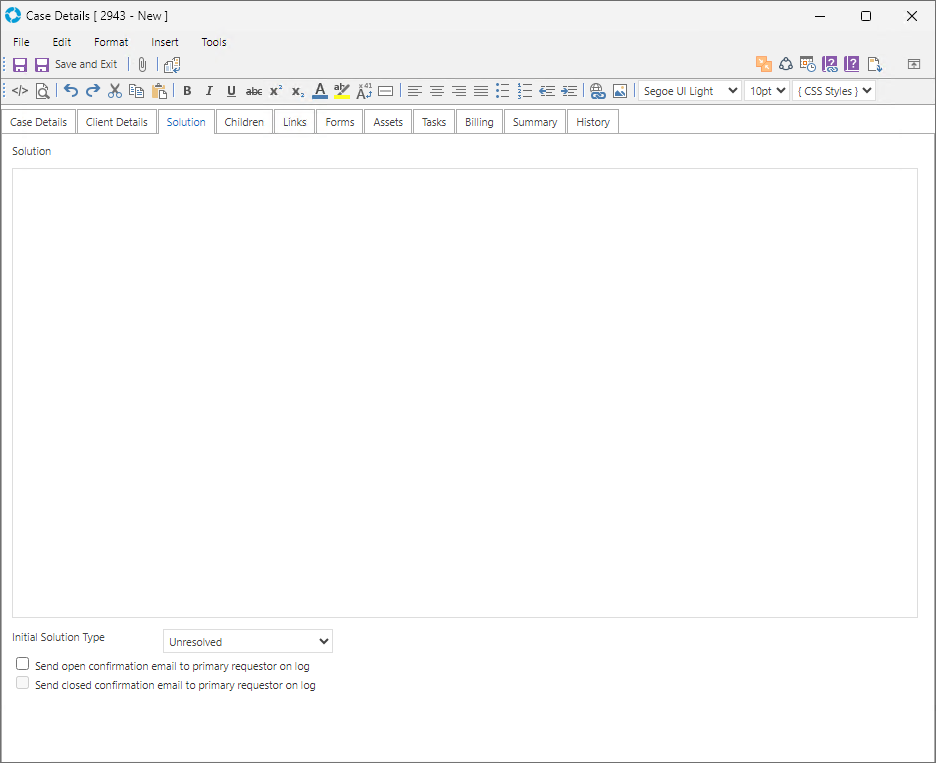Switch to the Billing tab

click(x=479, y=122)
